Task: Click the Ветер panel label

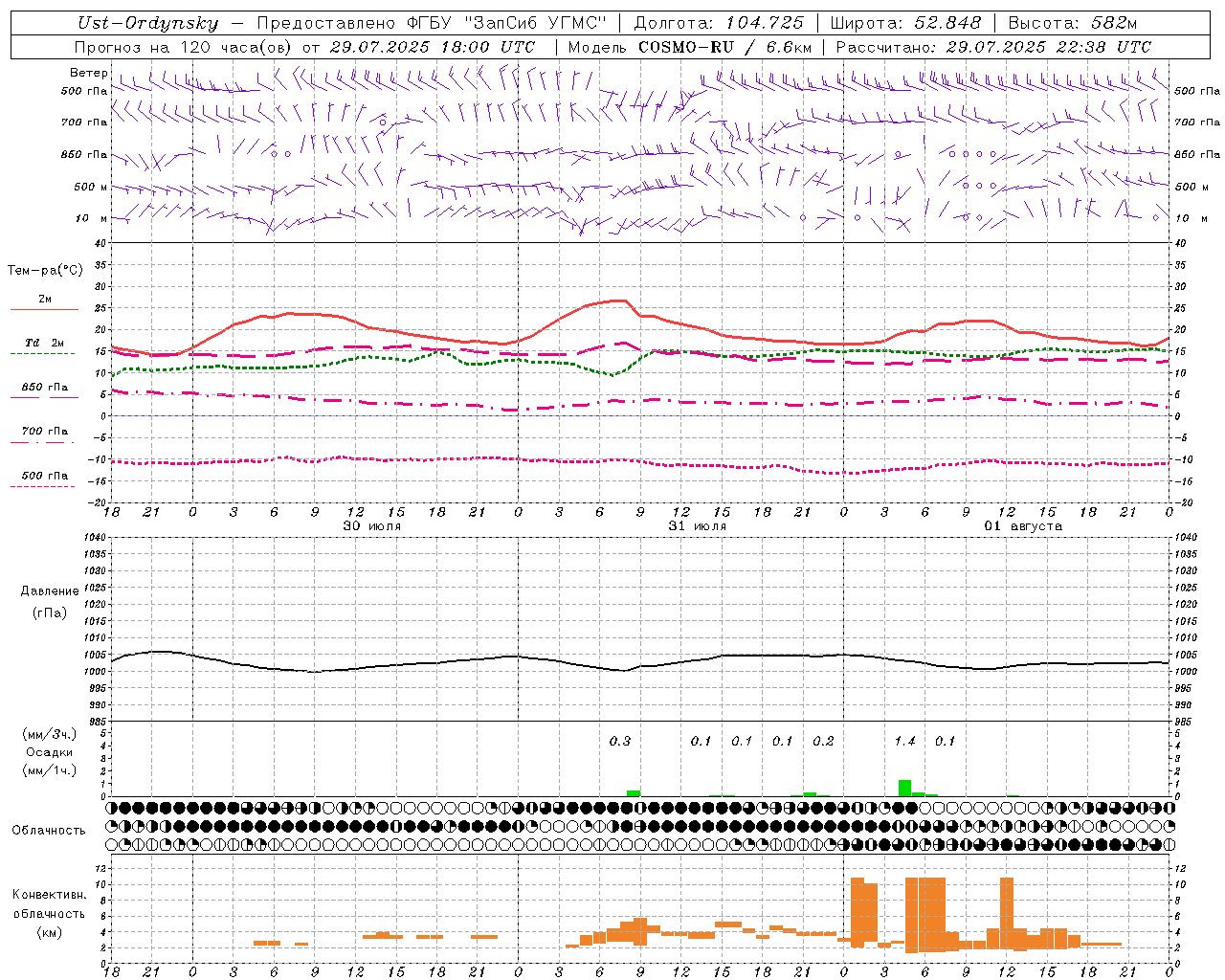Action: 89,73
